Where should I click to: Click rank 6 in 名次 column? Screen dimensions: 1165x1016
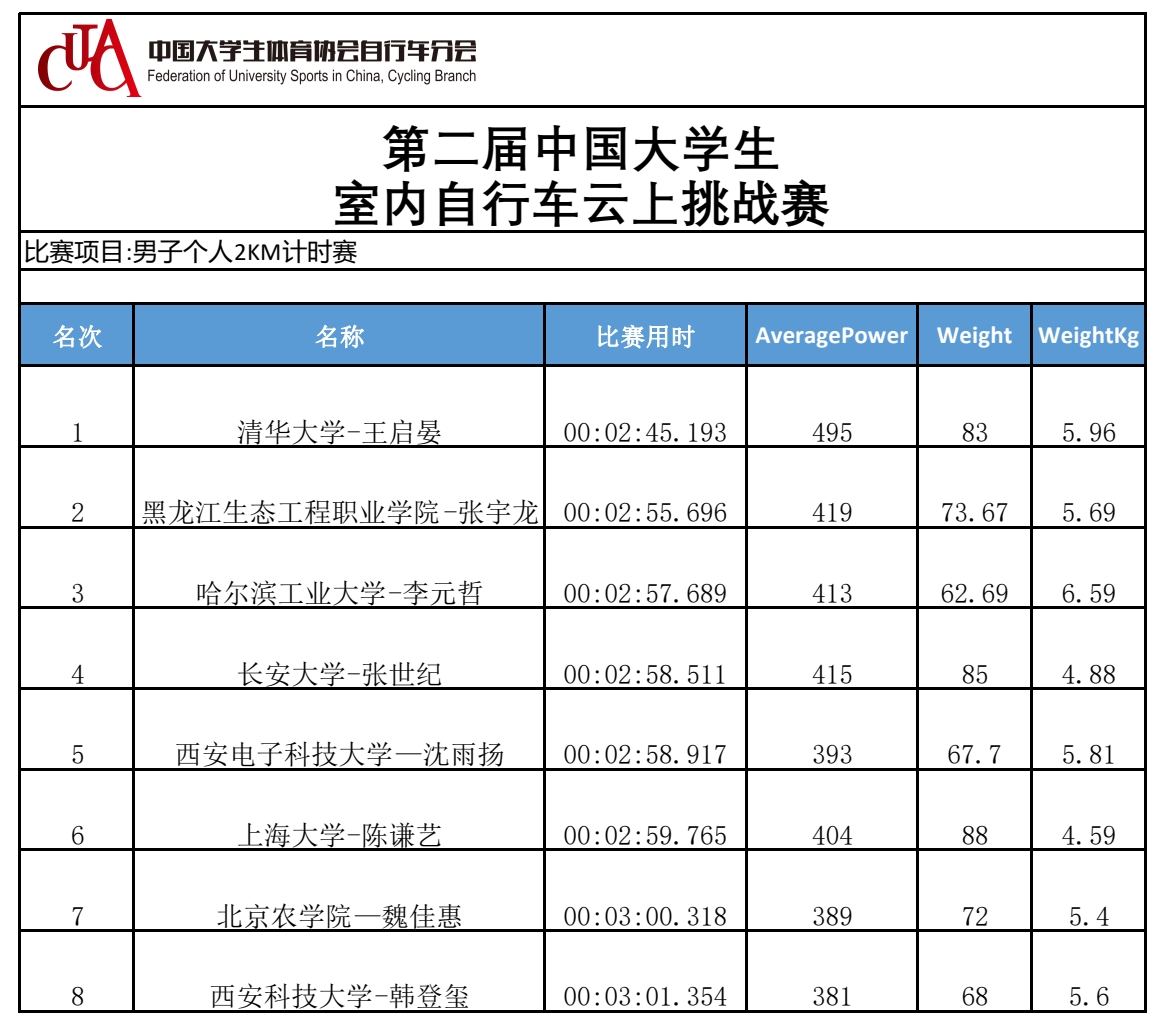coord(77,836)
